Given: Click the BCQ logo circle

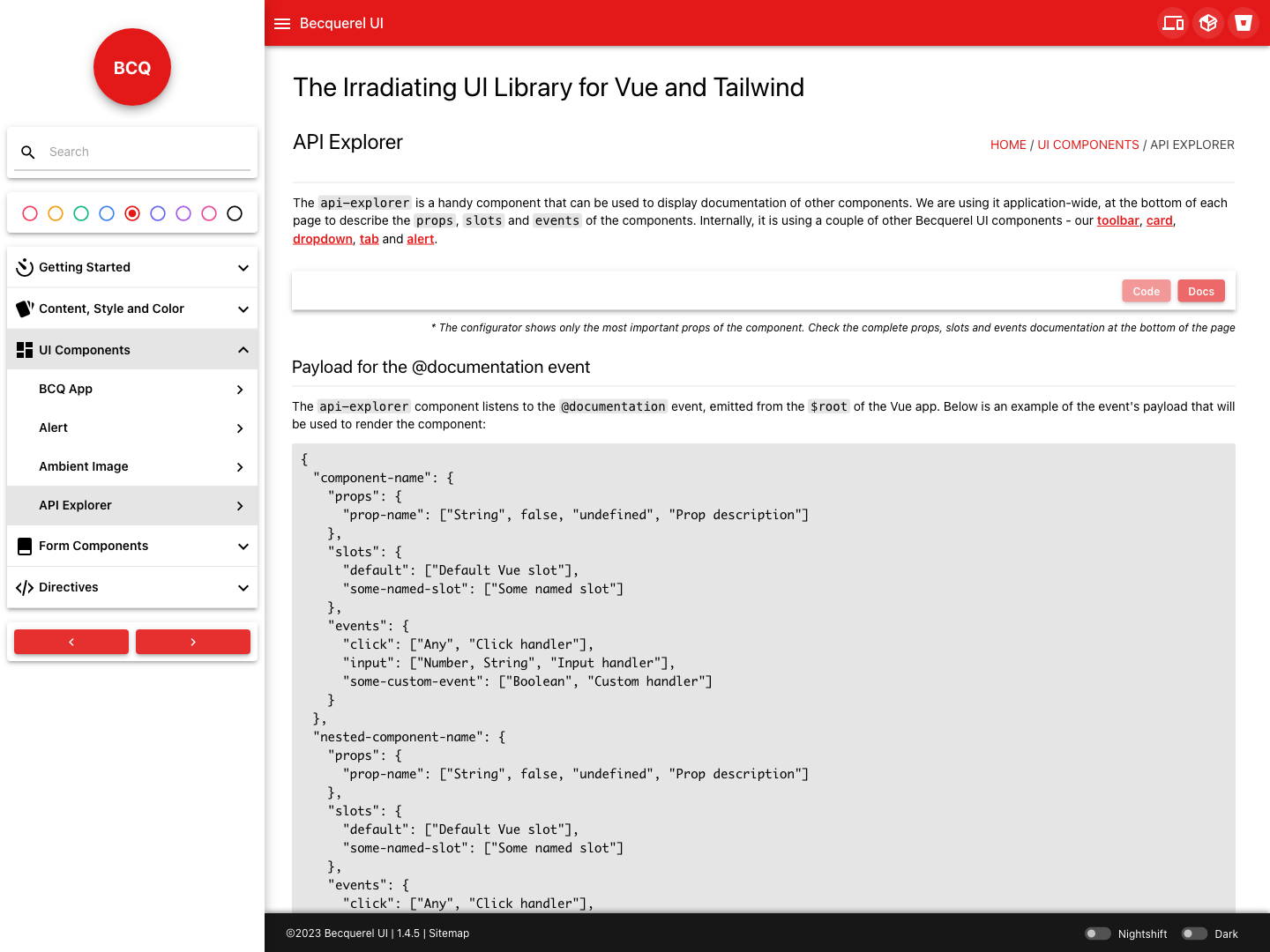Looking at the screenshot, I should click(132, 67).
